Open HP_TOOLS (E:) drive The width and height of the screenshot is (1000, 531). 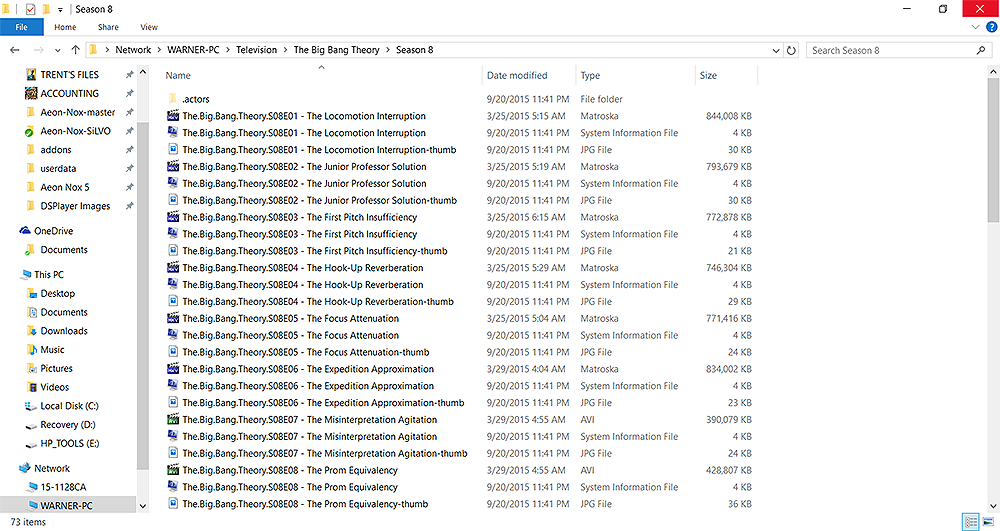pos(70,444)
